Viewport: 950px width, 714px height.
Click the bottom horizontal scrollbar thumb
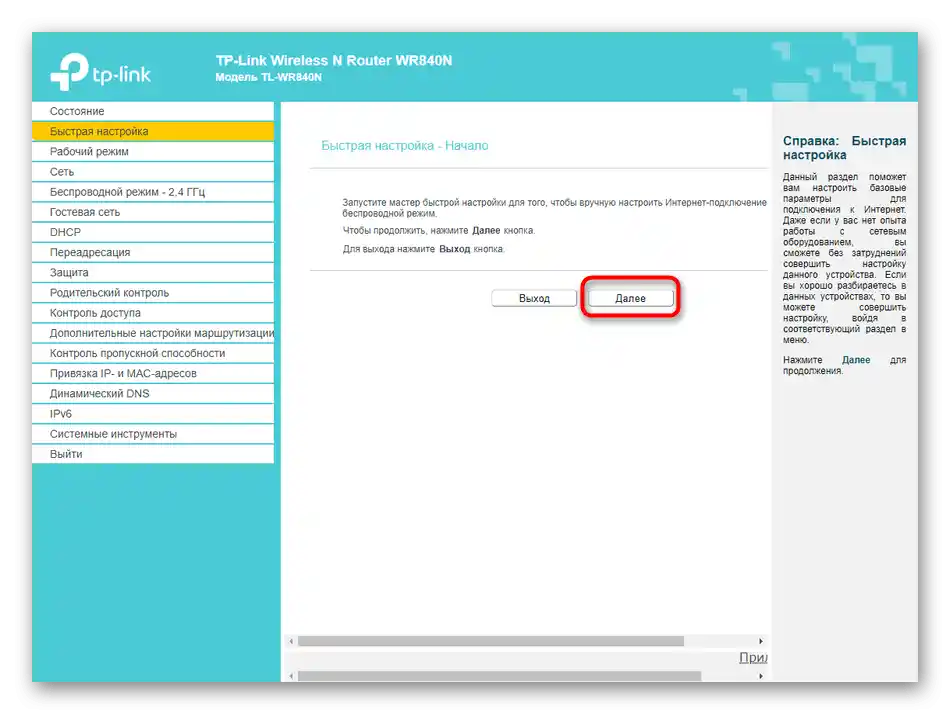coord(499,676)
